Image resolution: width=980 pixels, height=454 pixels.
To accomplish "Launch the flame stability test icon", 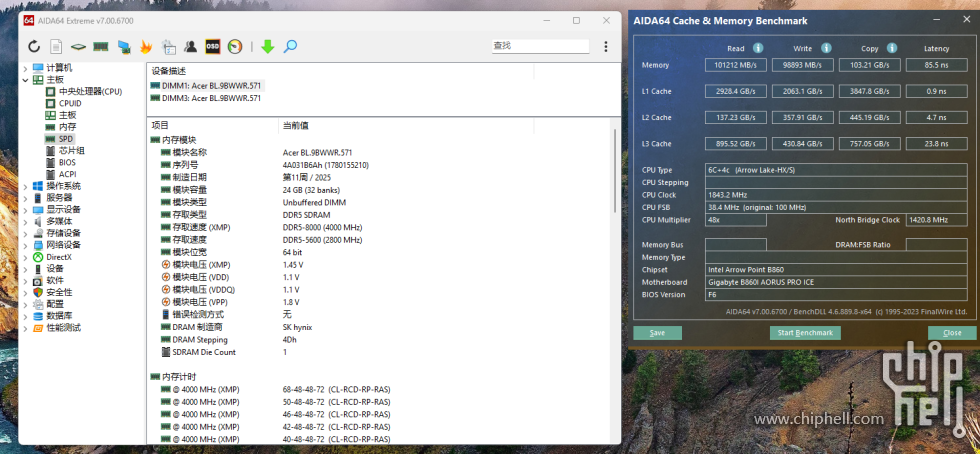I will pyautogui.click(x=146, y=46).
